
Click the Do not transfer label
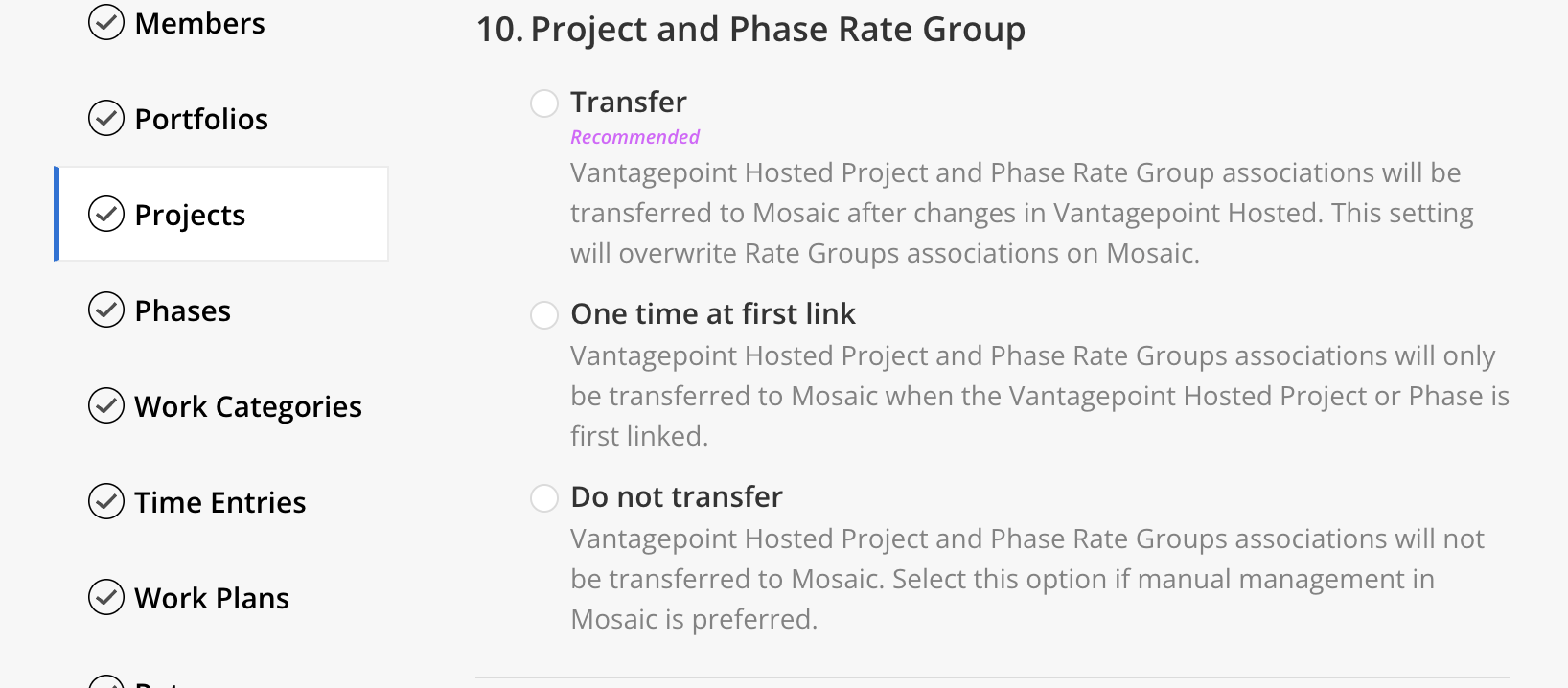677,496
